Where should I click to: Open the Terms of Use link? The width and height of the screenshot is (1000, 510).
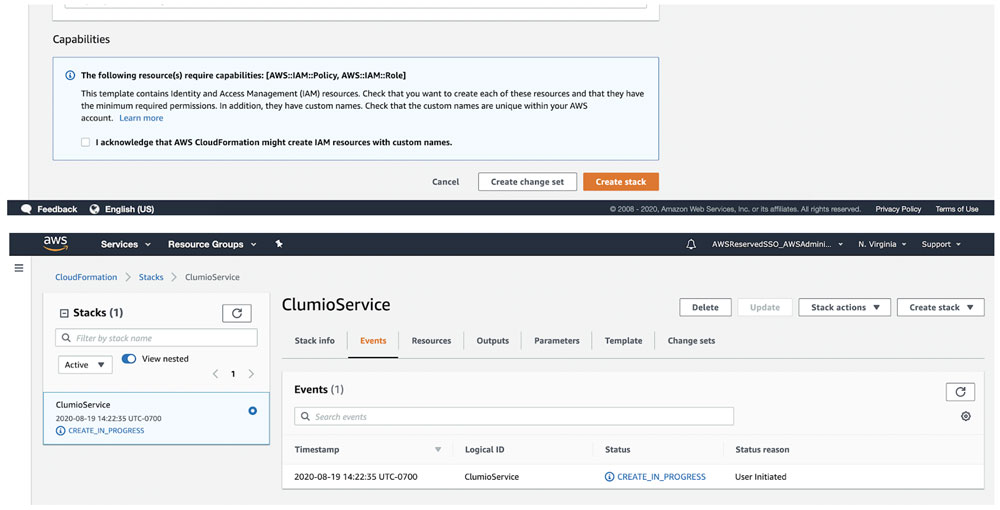[x=957, y=209]
